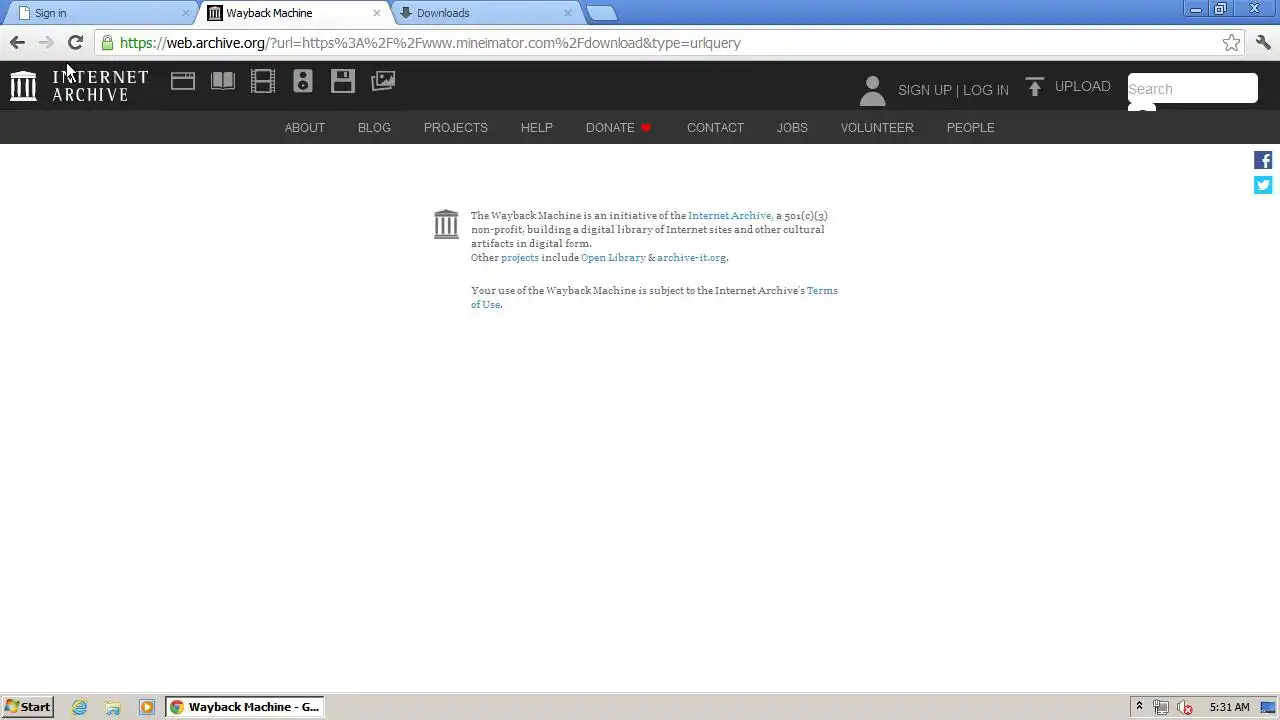This screenshot has height=720, width=1280.
Task: Switch to the Downloads tab
Action: [x=484, y=13]
